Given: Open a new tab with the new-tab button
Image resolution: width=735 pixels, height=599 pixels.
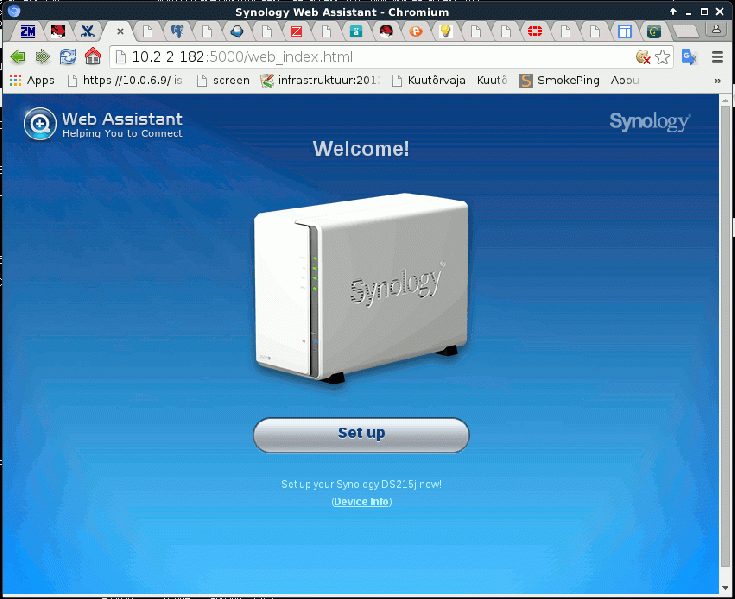Looking at the screenshot, I should 686,31.
